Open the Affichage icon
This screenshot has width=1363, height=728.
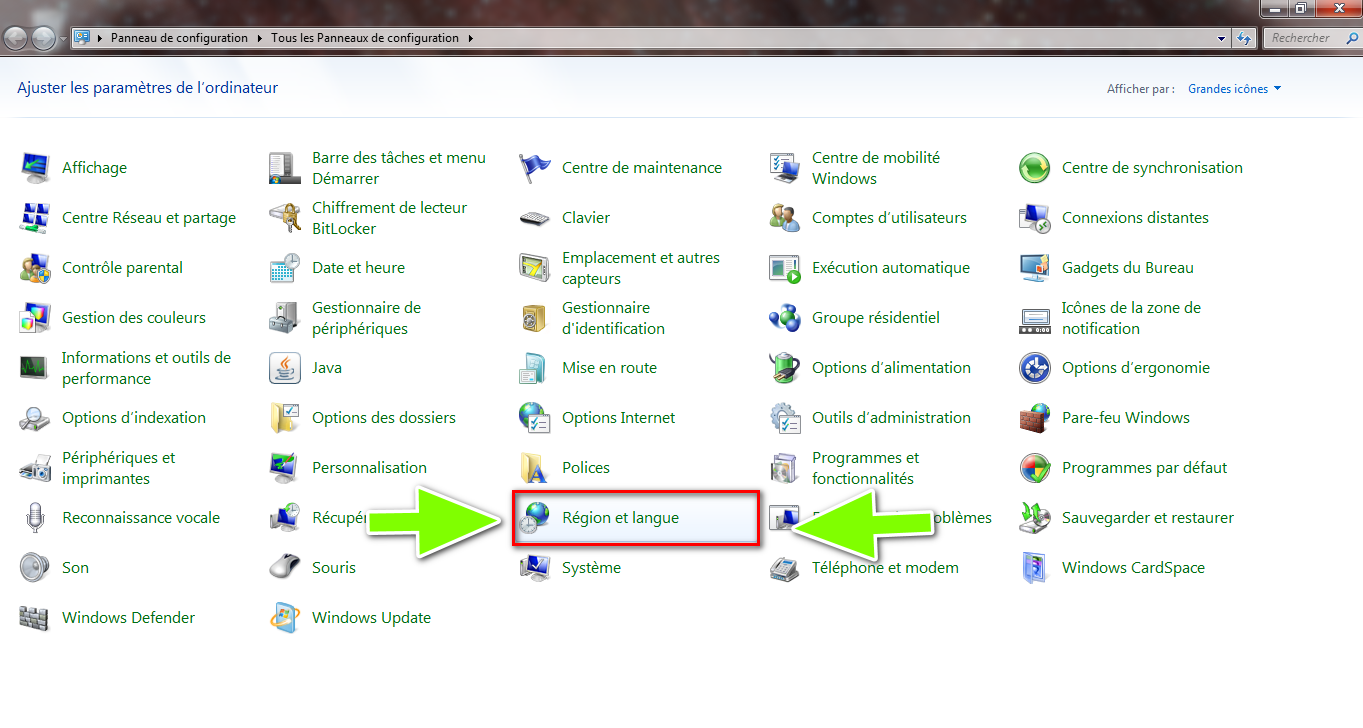click(x=35, y=168)
